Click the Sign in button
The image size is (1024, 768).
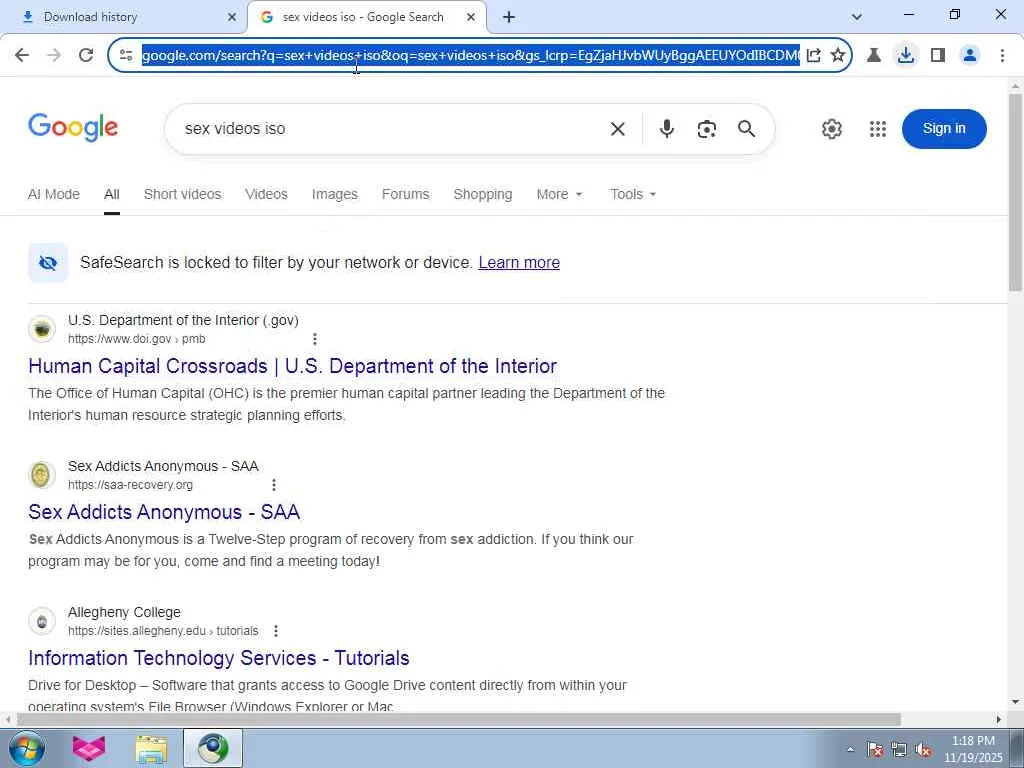[944, 129]
